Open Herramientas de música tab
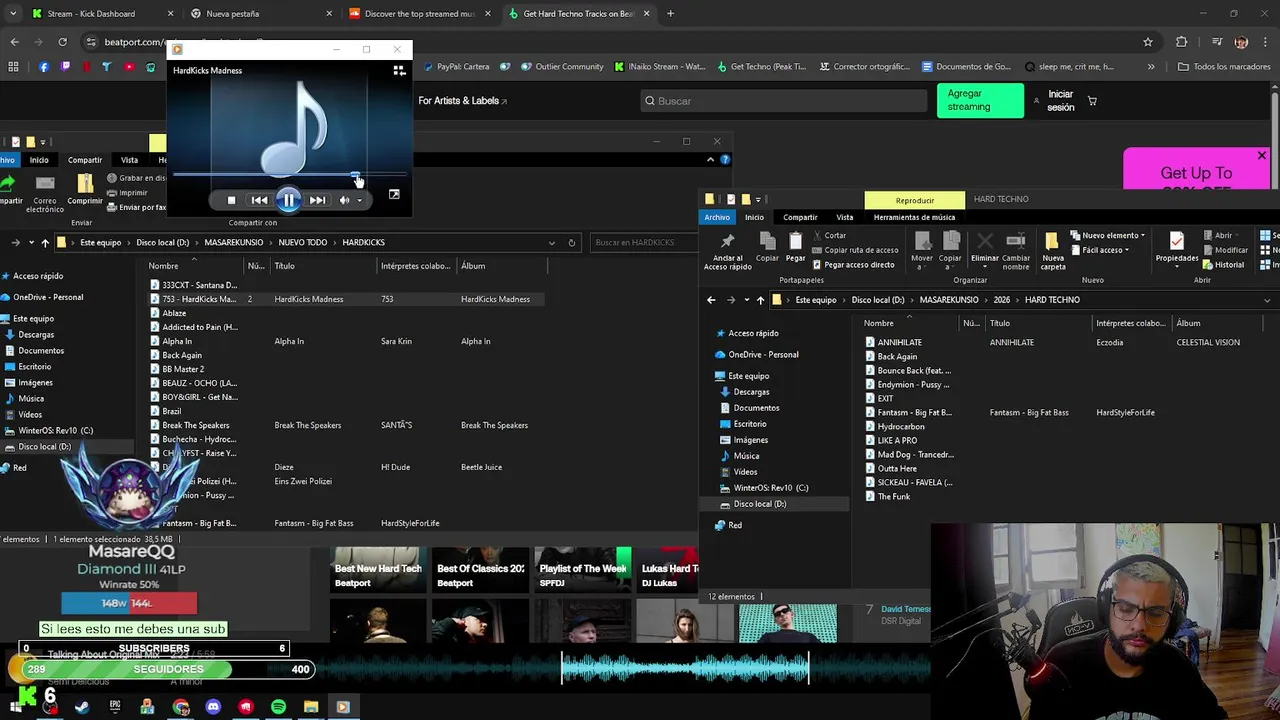Screen dimensions: 1280x720 (x=914, y=217)
